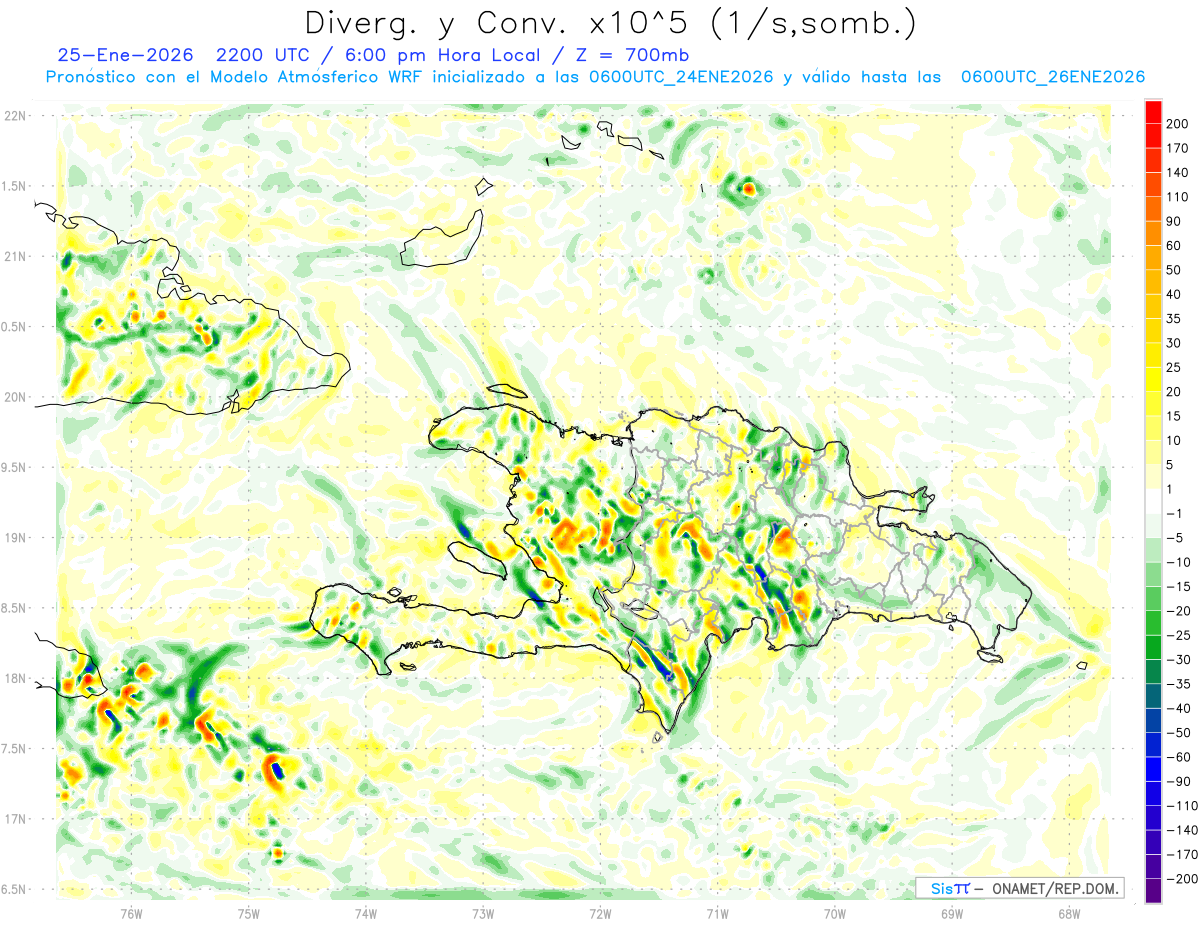Image resolution: width=1200 pixels, height=927 pixels.
Task: Click the white swatch between 1 and -1
Action: tap(1153, 501)
